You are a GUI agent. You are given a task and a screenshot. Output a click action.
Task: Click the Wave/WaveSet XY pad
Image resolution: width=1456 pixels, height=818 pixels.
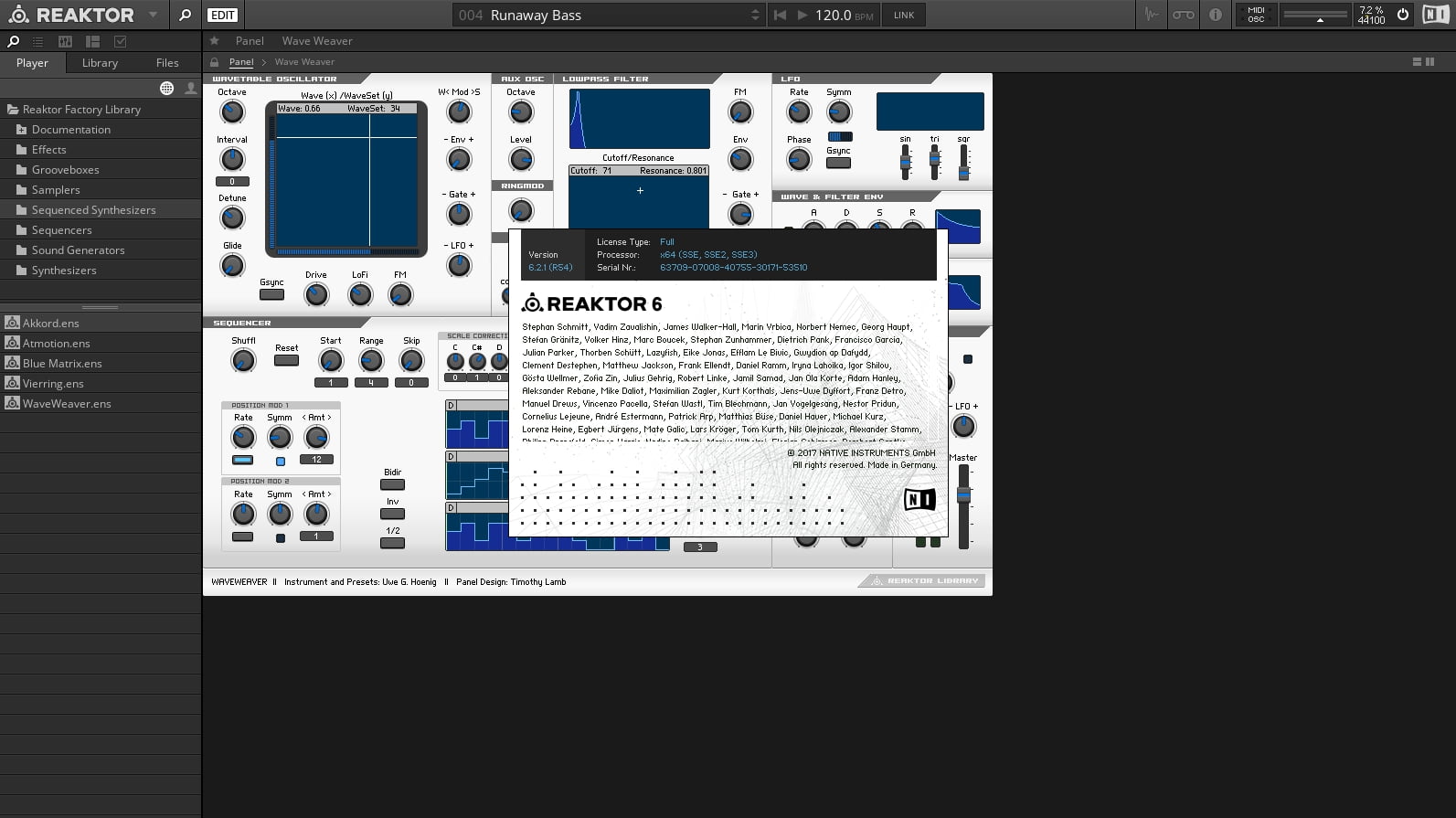346,179
